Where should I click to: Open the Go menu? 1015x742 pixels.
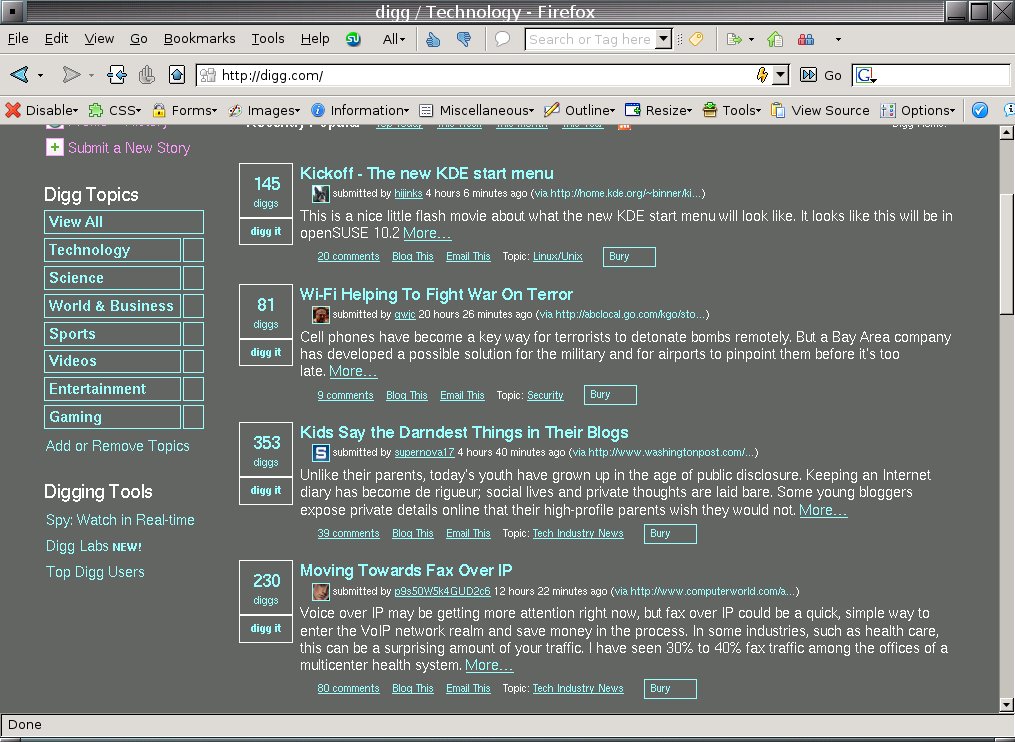(x=139, y=39)
